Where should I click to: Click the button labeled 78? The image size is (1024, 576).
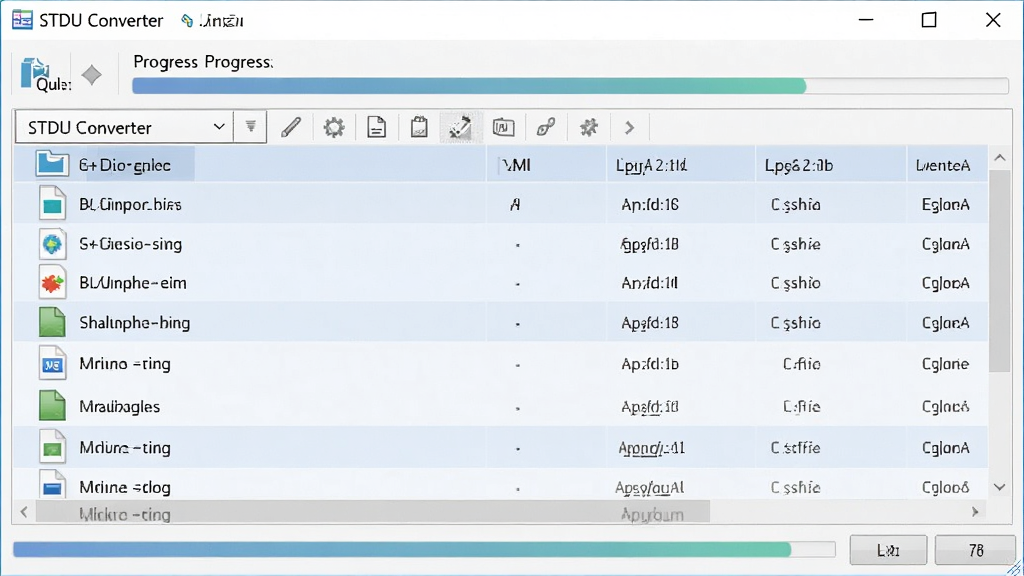point(976,550)
